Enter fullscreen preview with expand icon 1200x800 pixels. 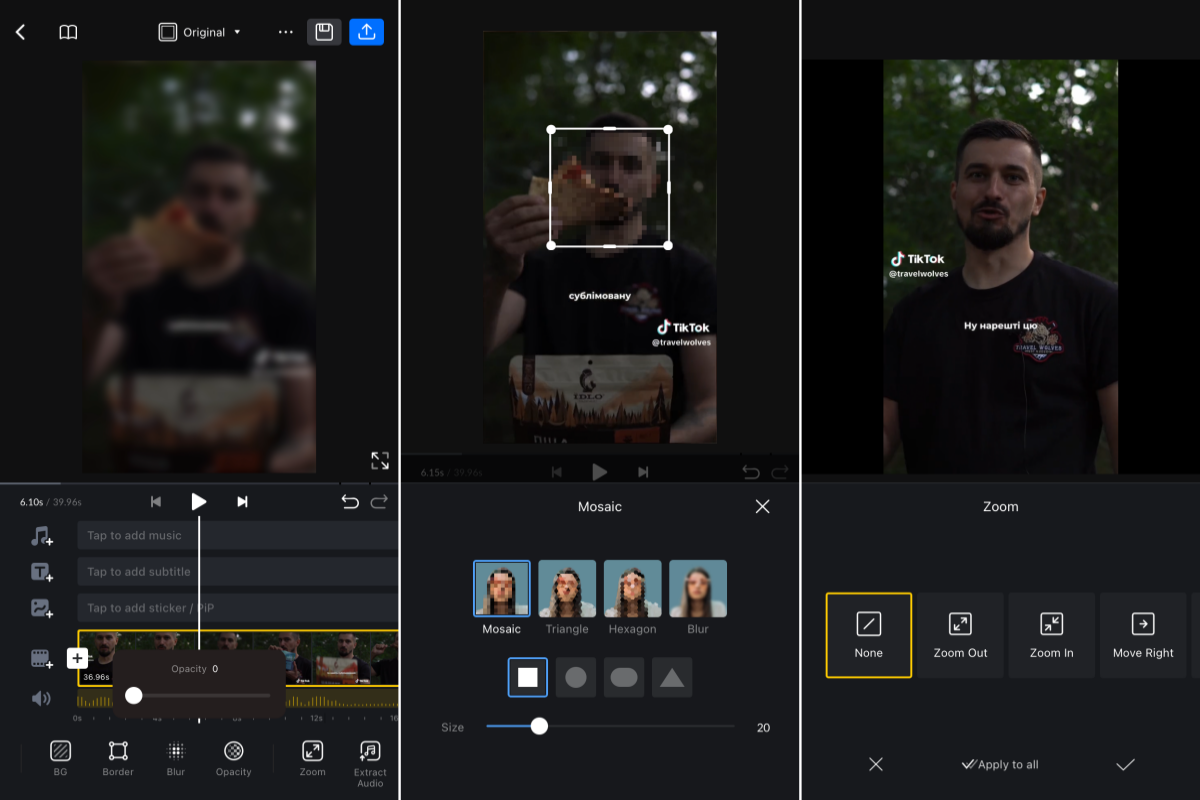380,460
